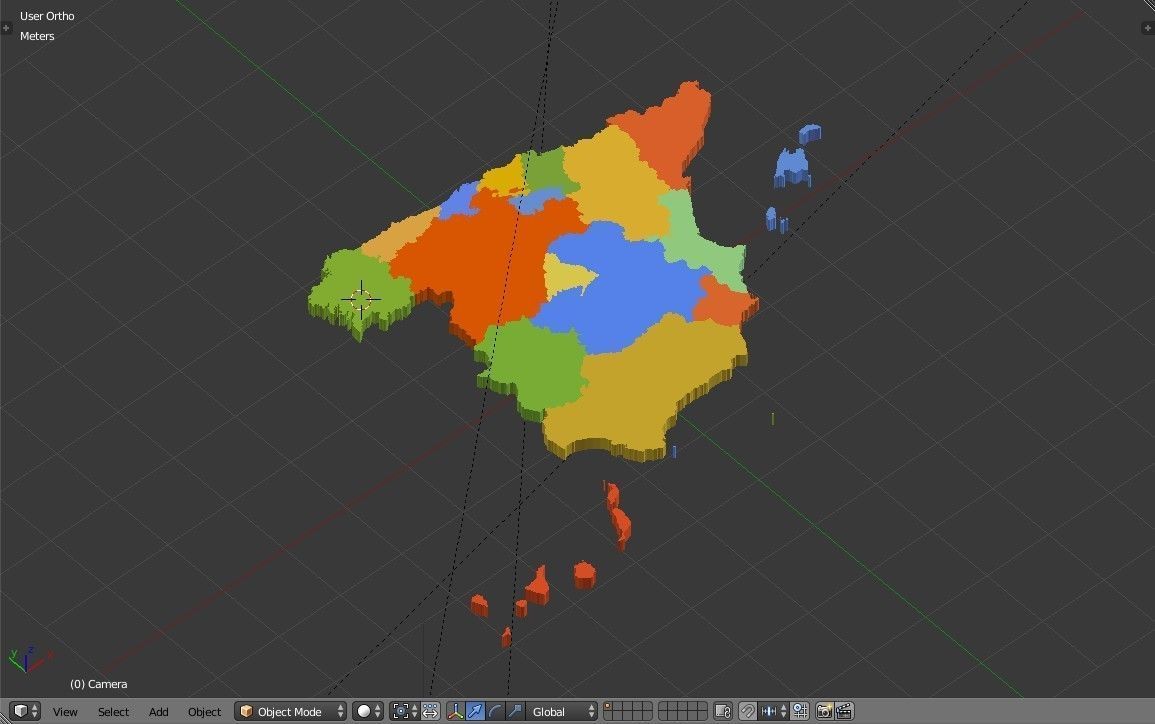Expand the properties region plus at top right
The width and height of the screenshot is (1155, 724).
coord(1148,28)
